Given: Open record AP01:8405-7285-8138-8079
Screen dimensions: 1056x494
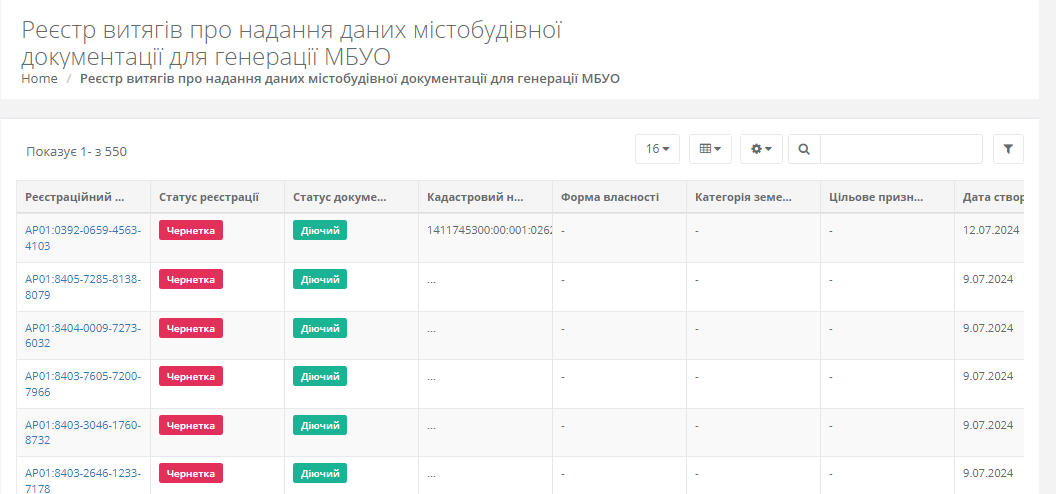Looking at the screenshot, I should tap(83, 286).
